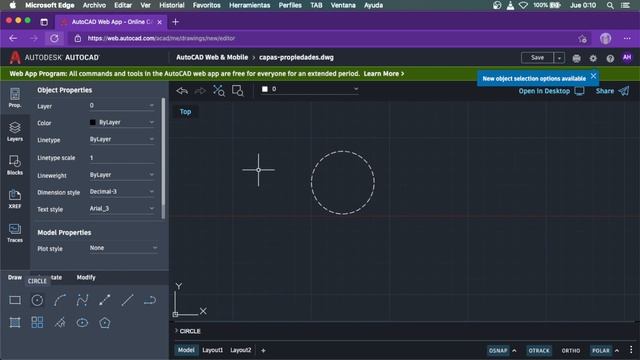This screenshot has height=360, width=640.
Task: Switch to the Draw tab
Action: (x=15, y=277)
